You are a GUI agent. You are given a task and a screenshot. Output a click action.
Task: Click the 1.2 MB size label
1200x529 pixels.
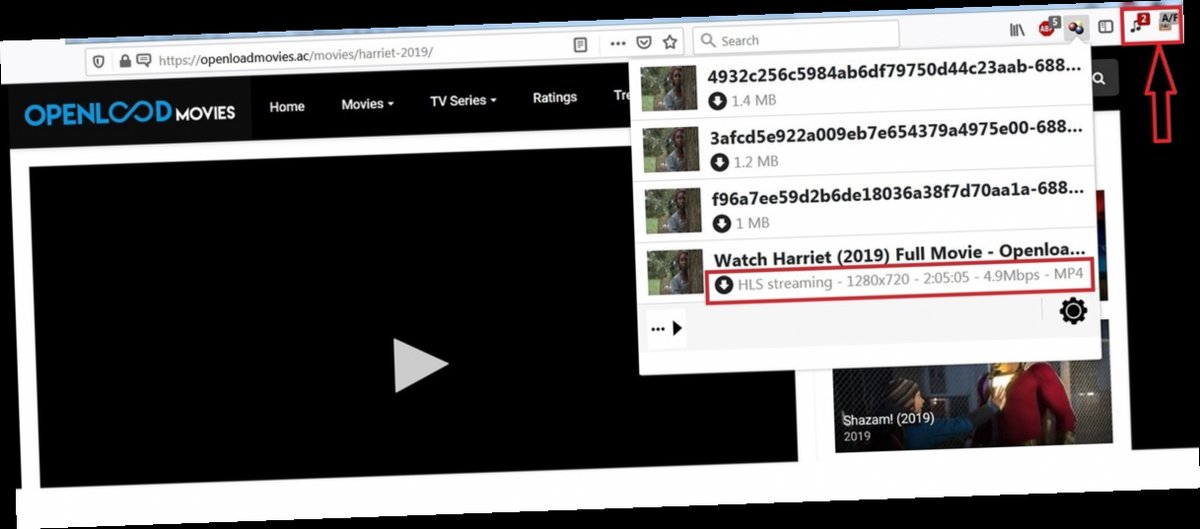756,162
